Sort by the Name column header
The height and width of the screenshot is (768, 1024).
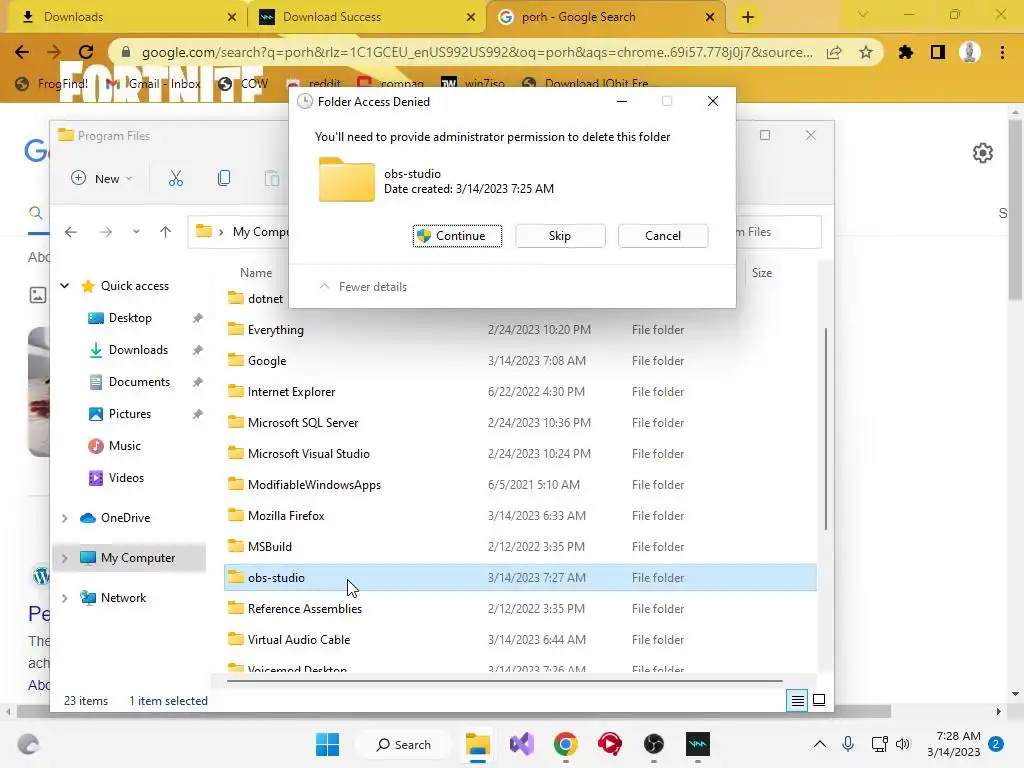(x=256, y=273)
